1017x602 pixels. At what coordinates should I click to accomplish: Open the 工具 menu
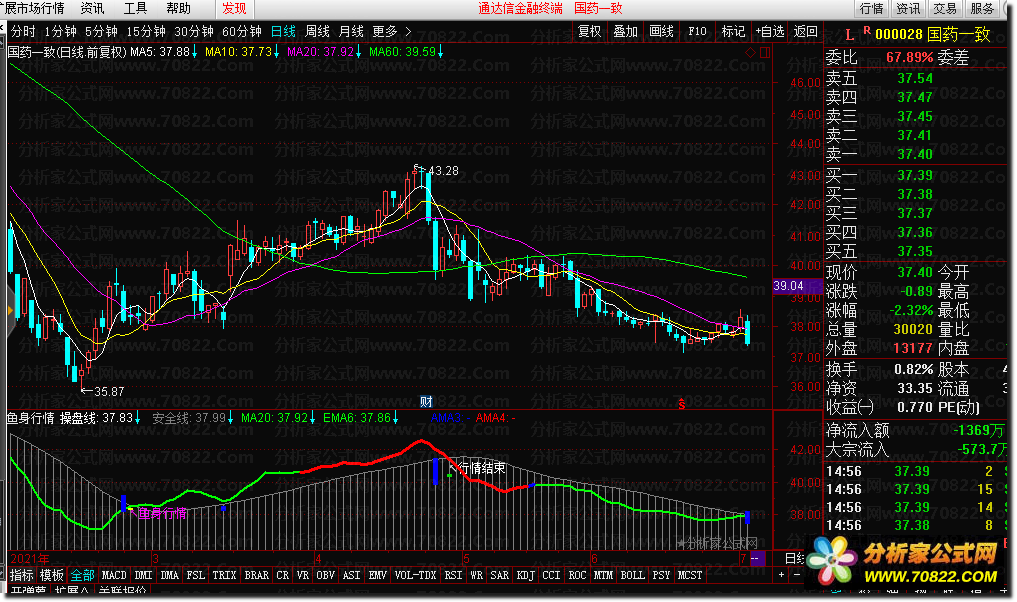click(x=136, y=8)
